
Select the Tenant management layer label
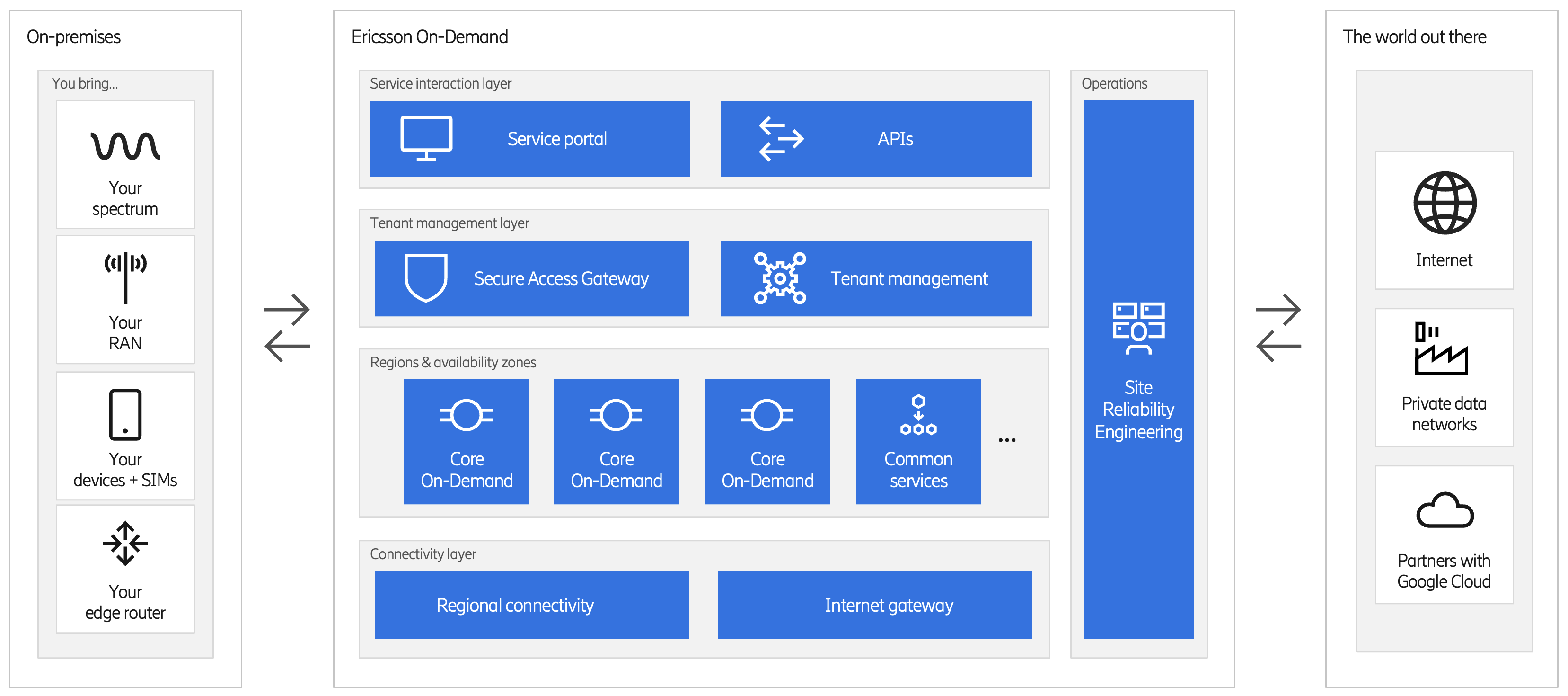[x=450, y=223]
